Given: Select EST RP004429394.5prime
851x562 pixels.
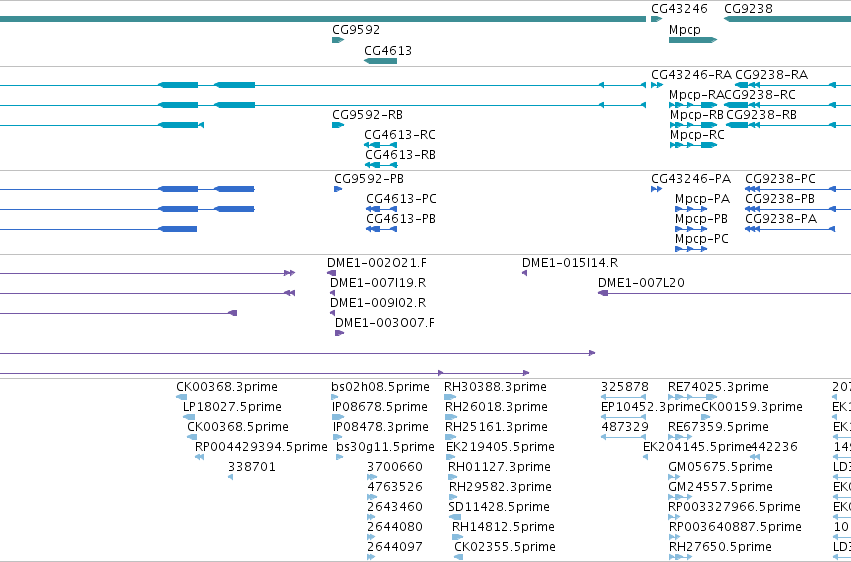Looking at the screenshot, I should coord(261,448).
